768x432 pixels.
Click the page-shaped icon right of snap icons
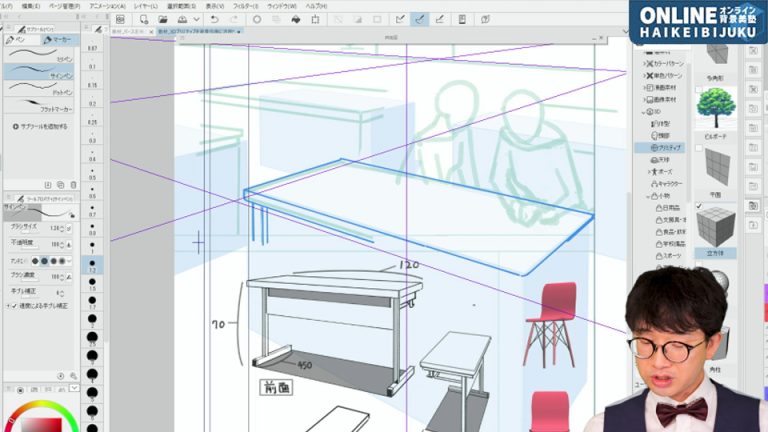(462, 19)
